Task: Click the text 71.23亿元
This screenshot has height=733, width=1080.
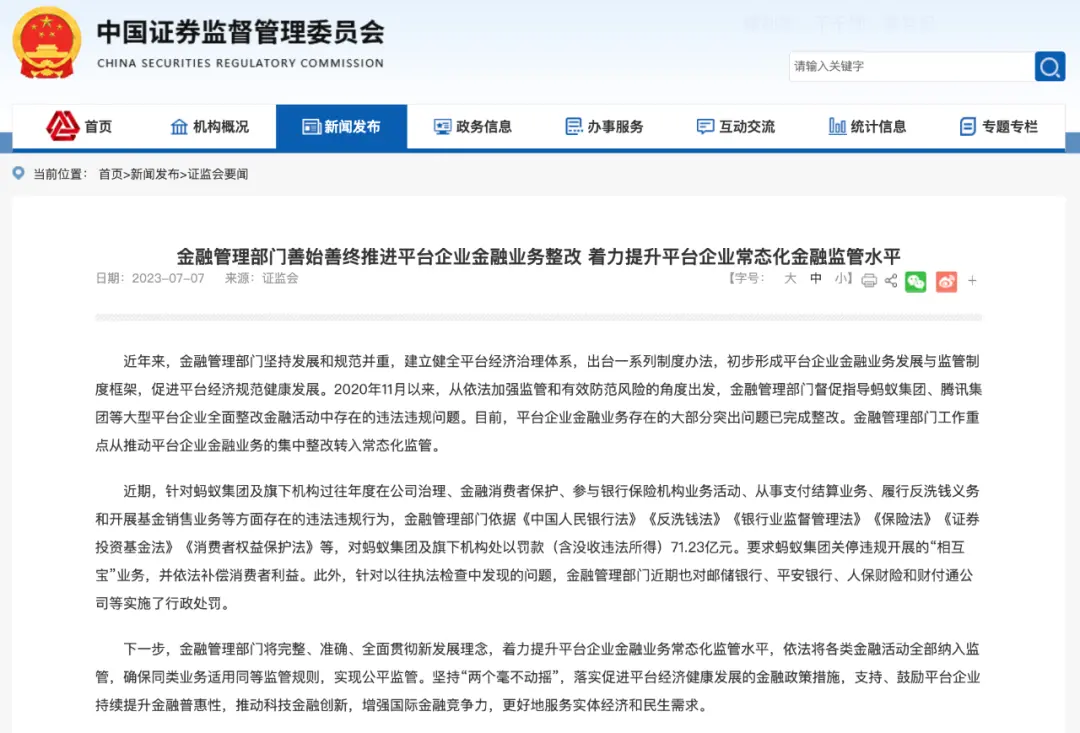Action: pos(702,547)
